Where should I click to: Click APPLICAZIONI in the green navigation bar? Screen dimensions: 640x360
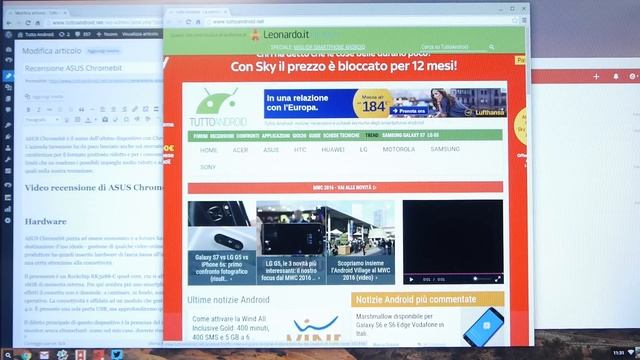tap(276, 136)
